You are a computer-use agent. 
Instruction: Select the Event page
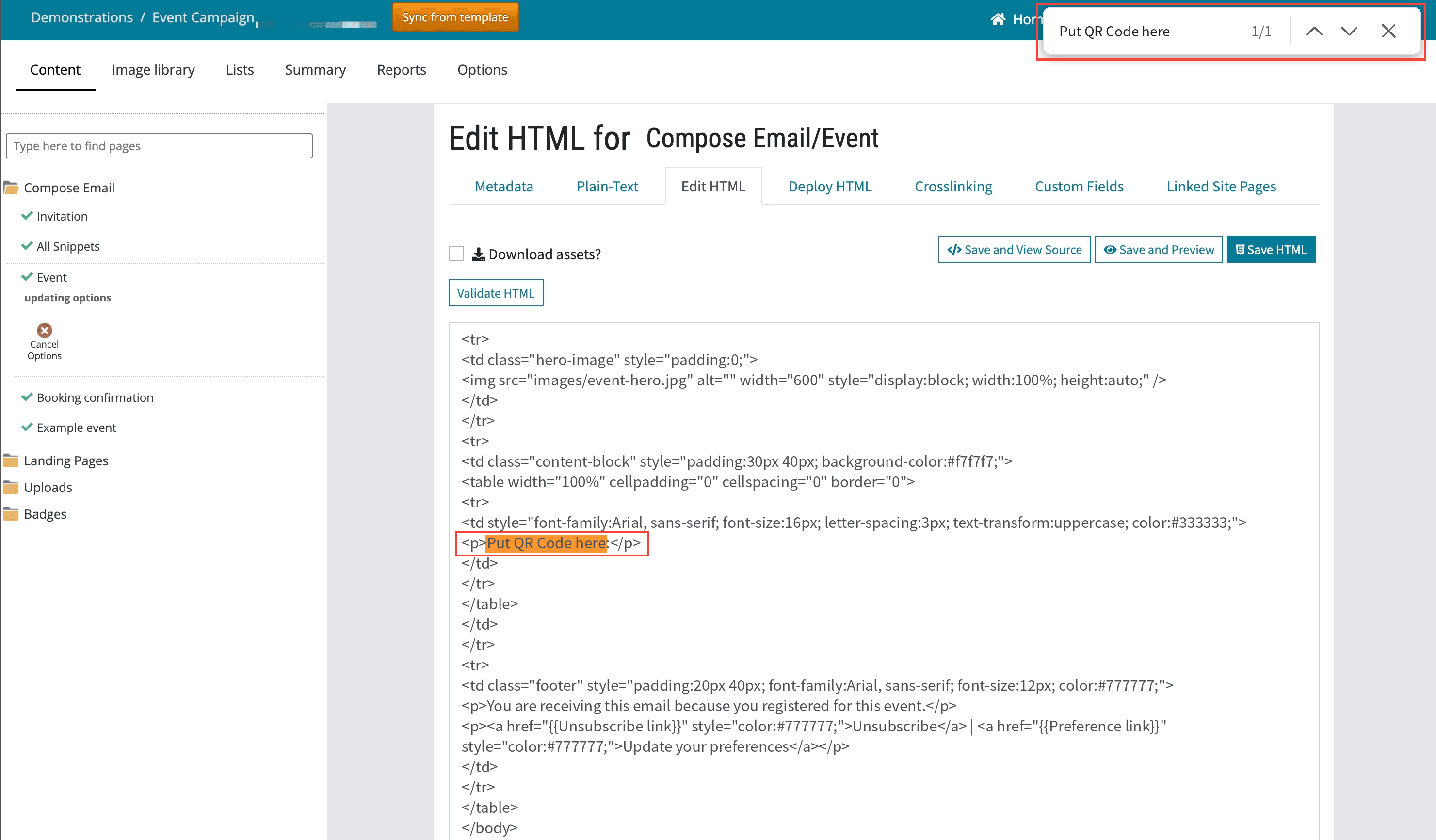tap(51, 277)
